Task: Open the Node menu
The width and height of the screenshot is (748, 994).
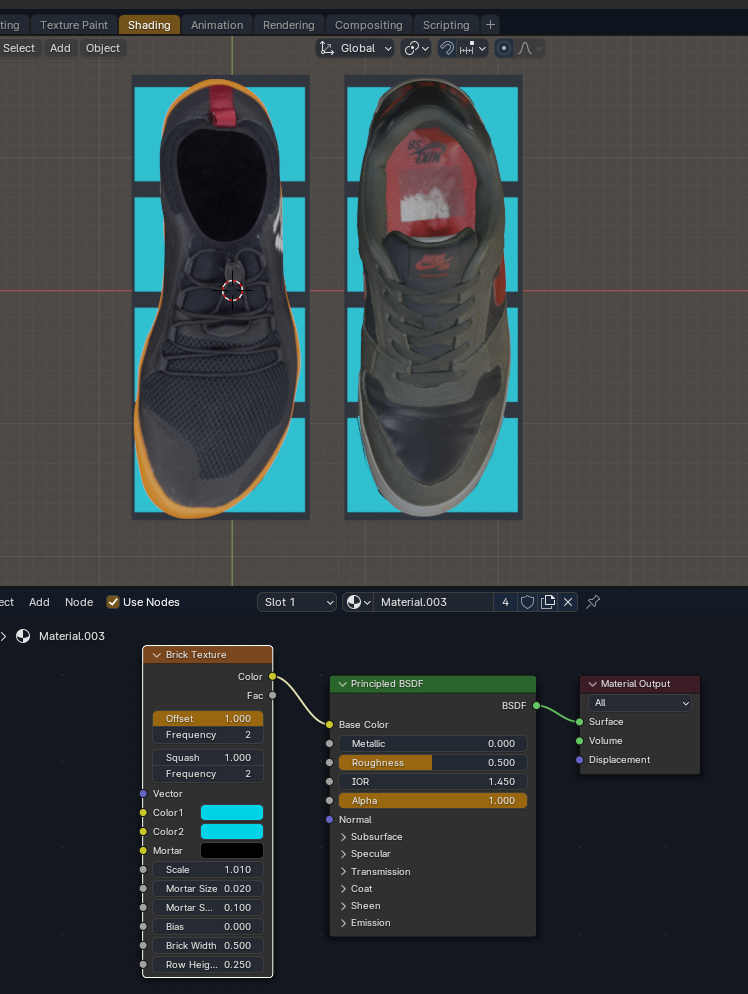Action: click(79, 602)
